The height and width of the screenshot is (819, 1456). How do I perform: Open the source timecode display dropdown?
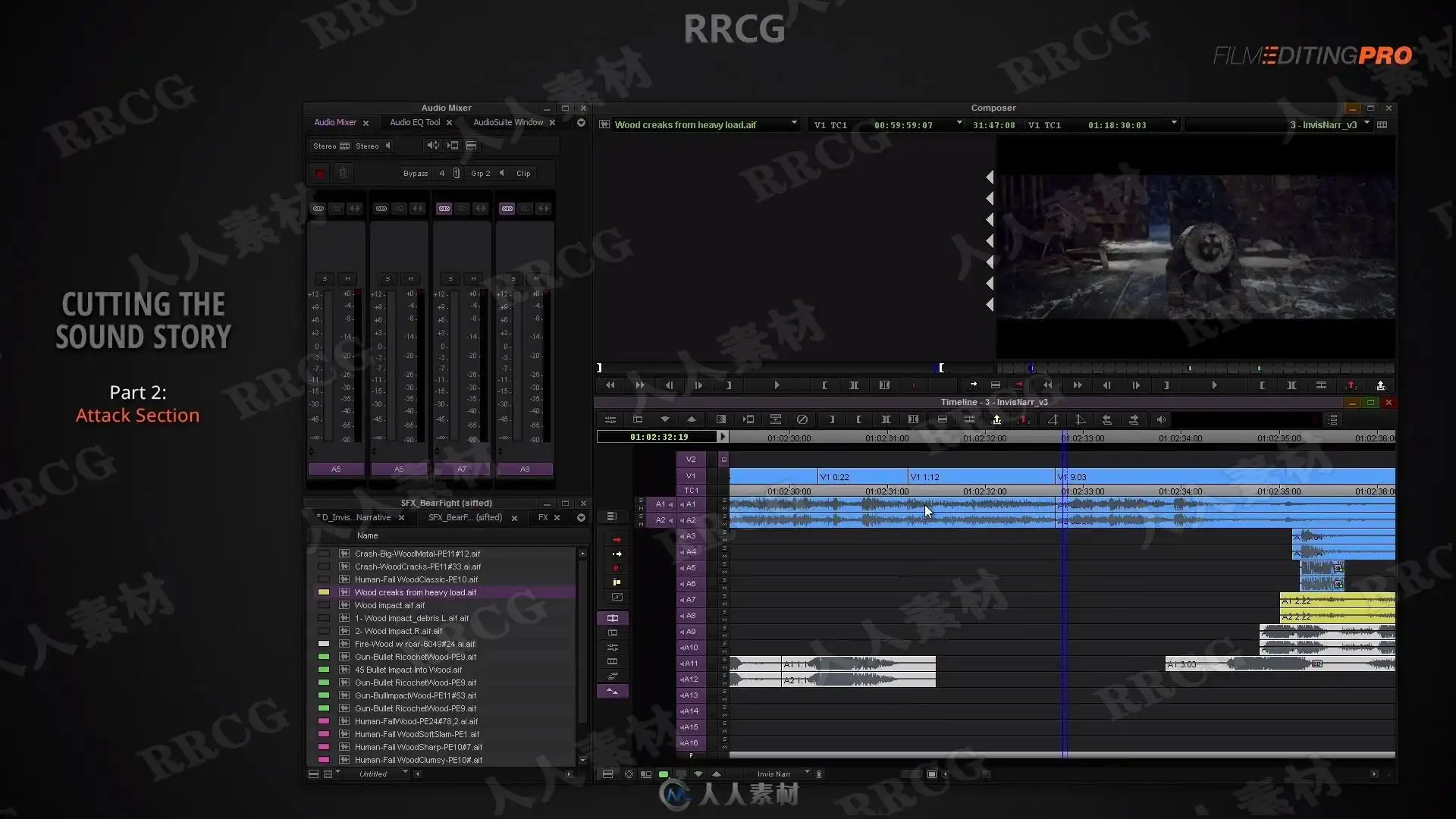pos(959,124)
